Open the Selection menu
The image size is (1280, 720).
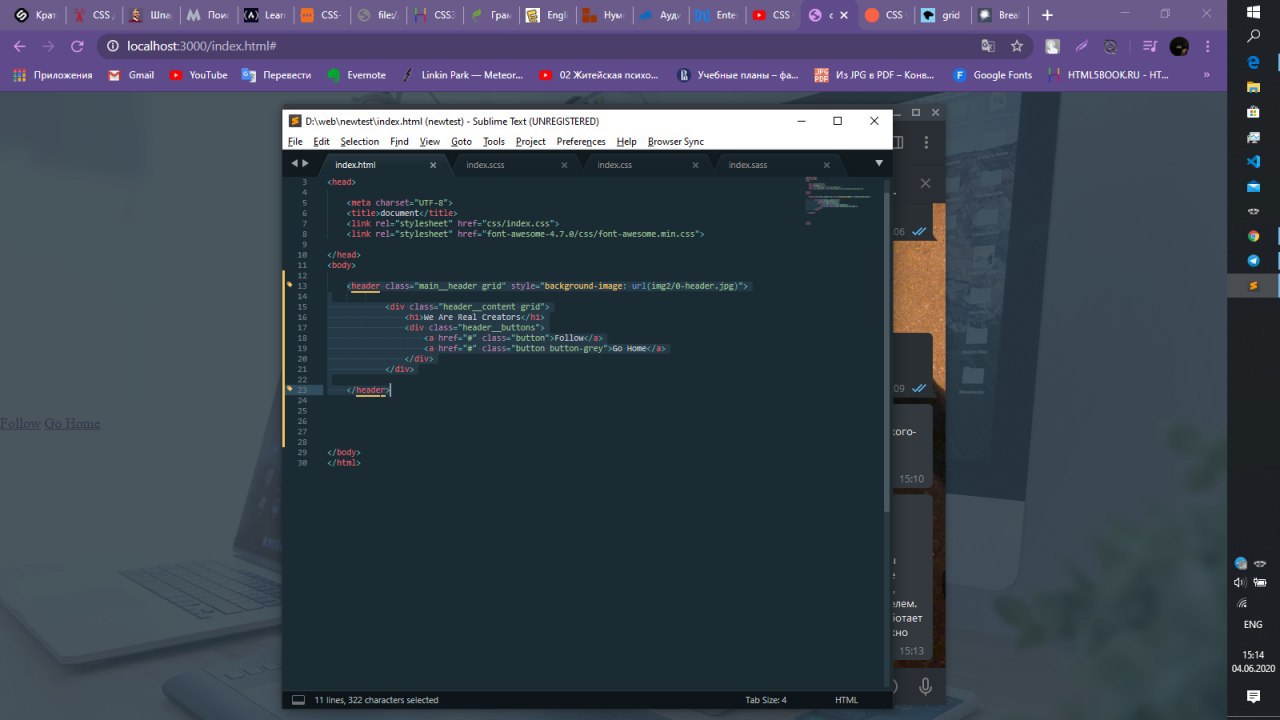point(359,141)
